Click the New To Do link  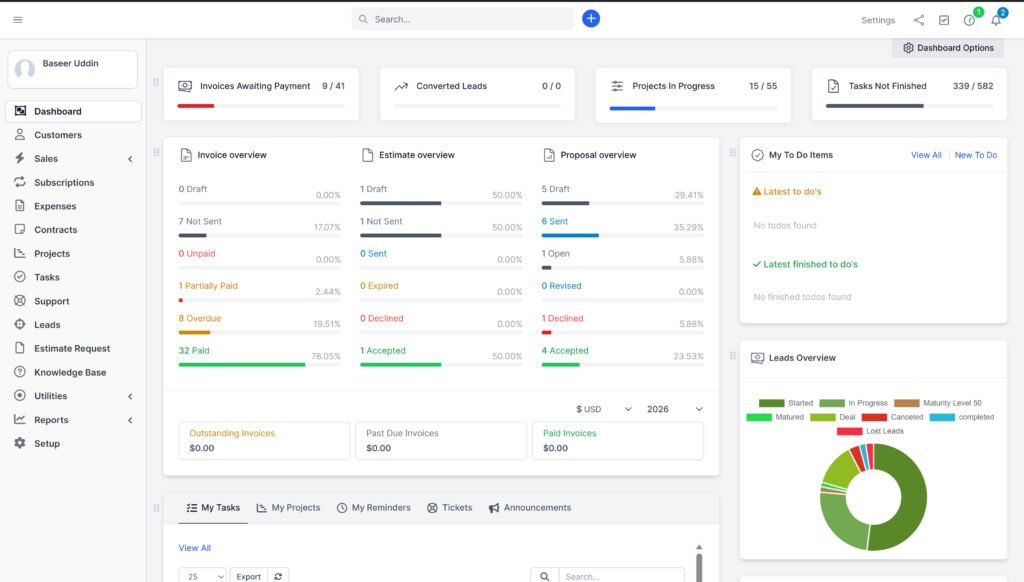click(x=976, y=155)
